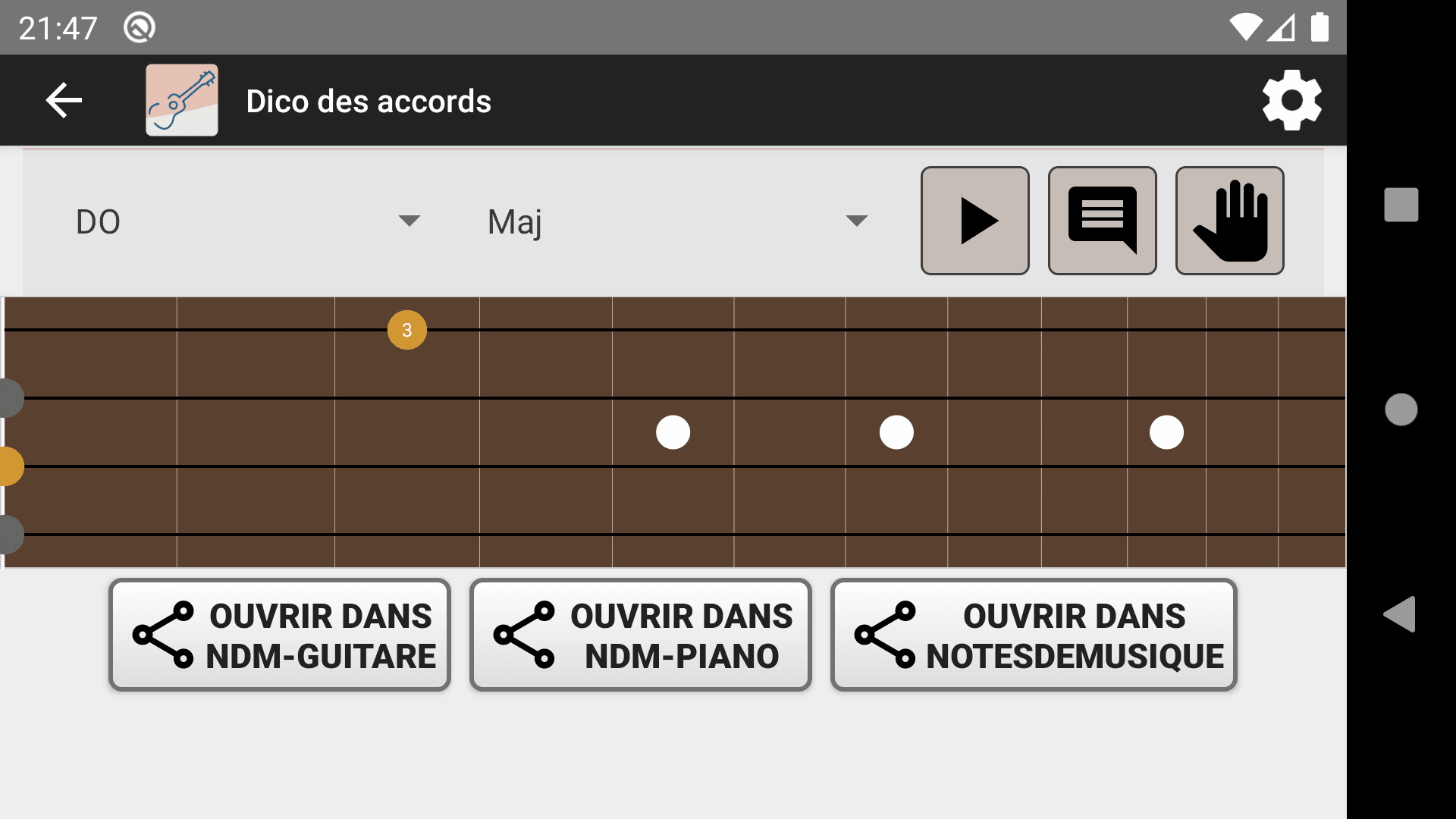Expand the Maj dropdown arrow
Screen dimensions: 1456x819
pos(855,220)
